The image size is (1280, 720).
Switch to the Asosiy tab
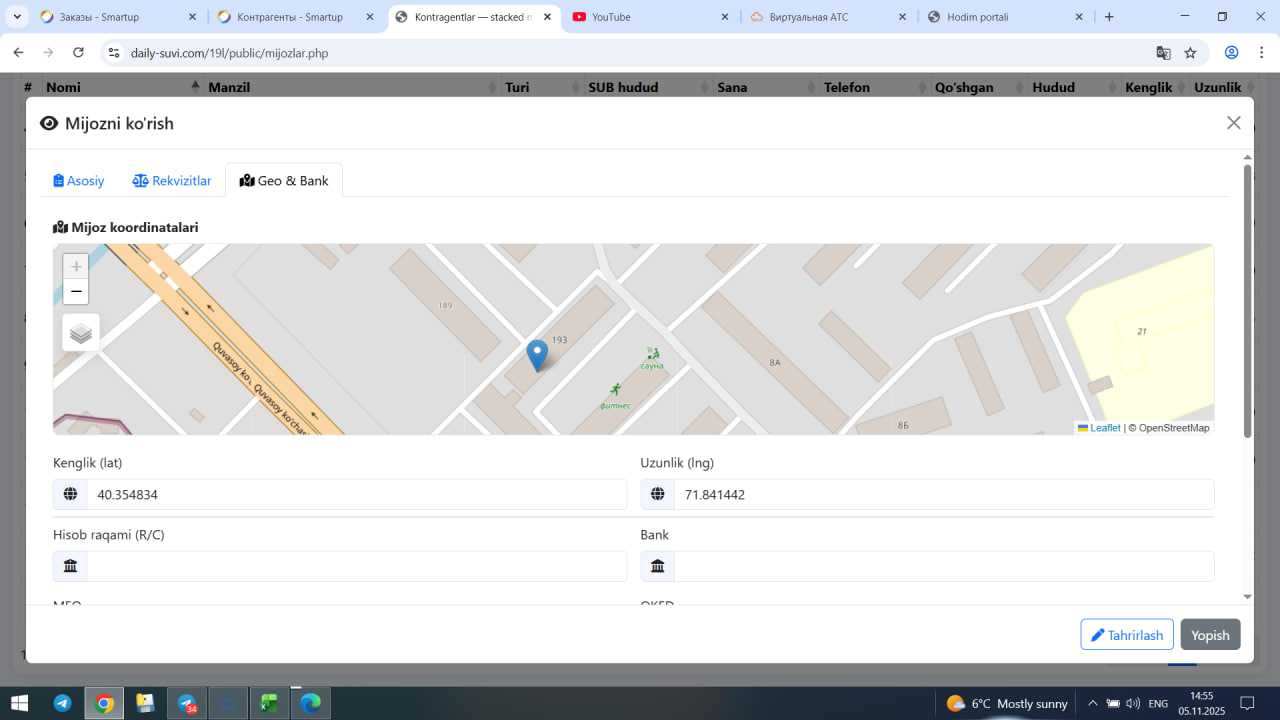(x=79, y=181)
